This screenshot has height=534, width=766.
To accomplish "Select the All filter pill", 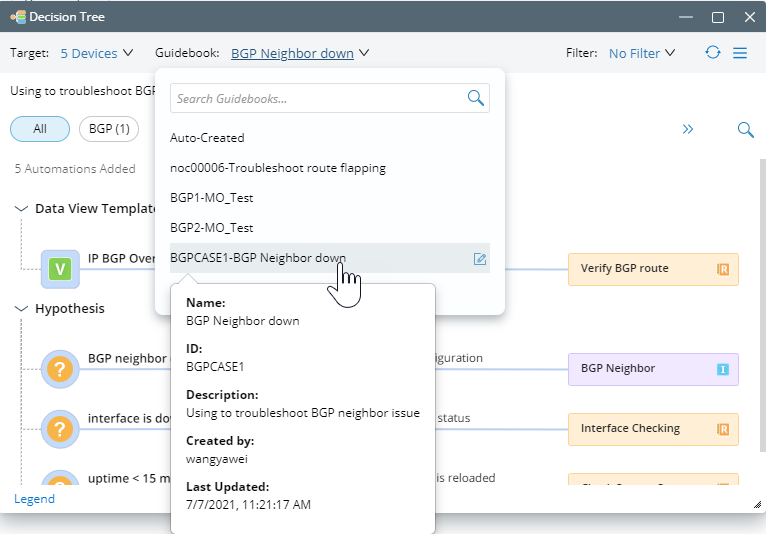I will [40, 129].
